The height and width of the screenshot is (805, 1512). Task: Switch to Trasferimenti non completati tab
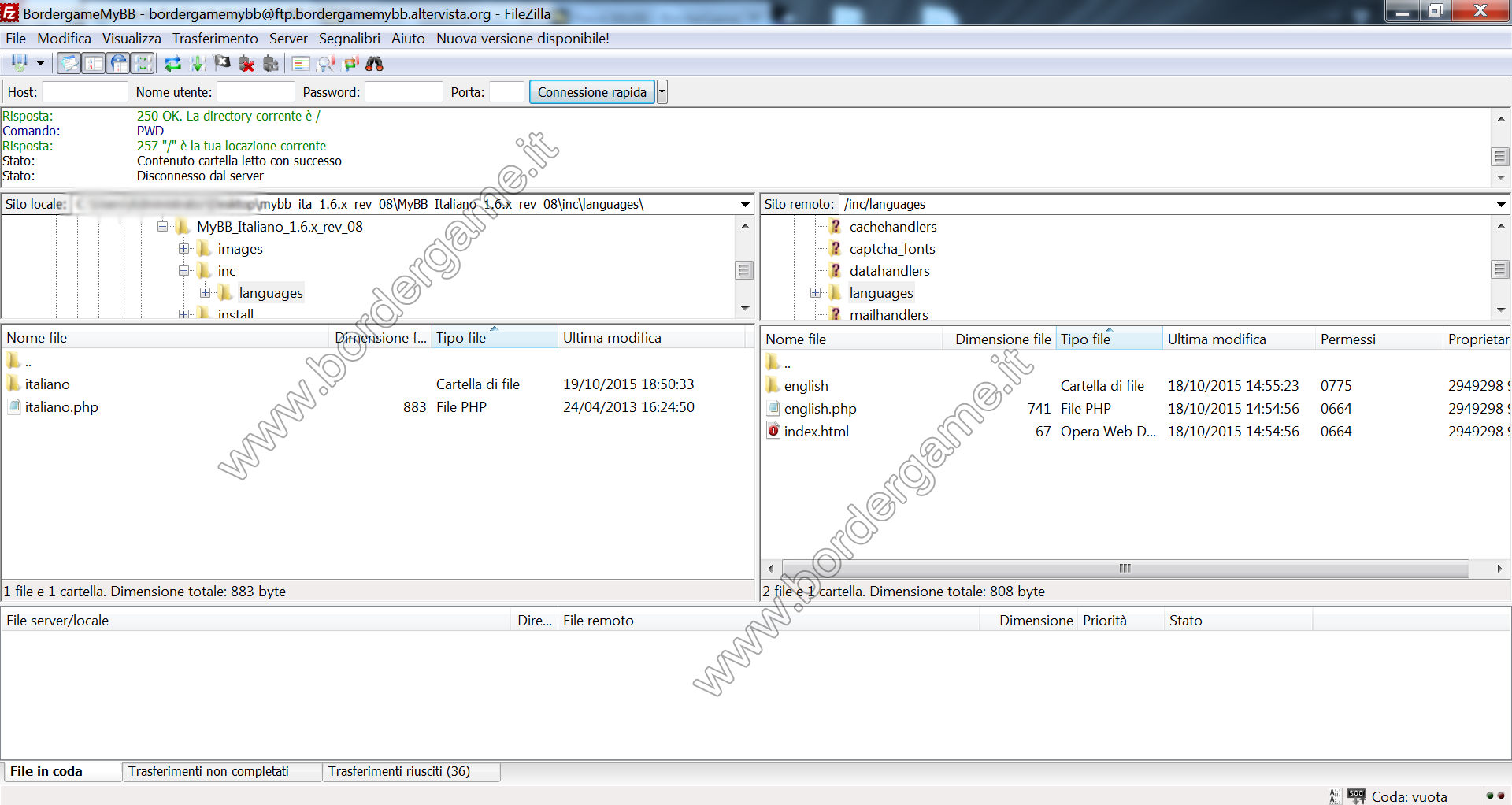pyautogui.click(x=221, y=771)
